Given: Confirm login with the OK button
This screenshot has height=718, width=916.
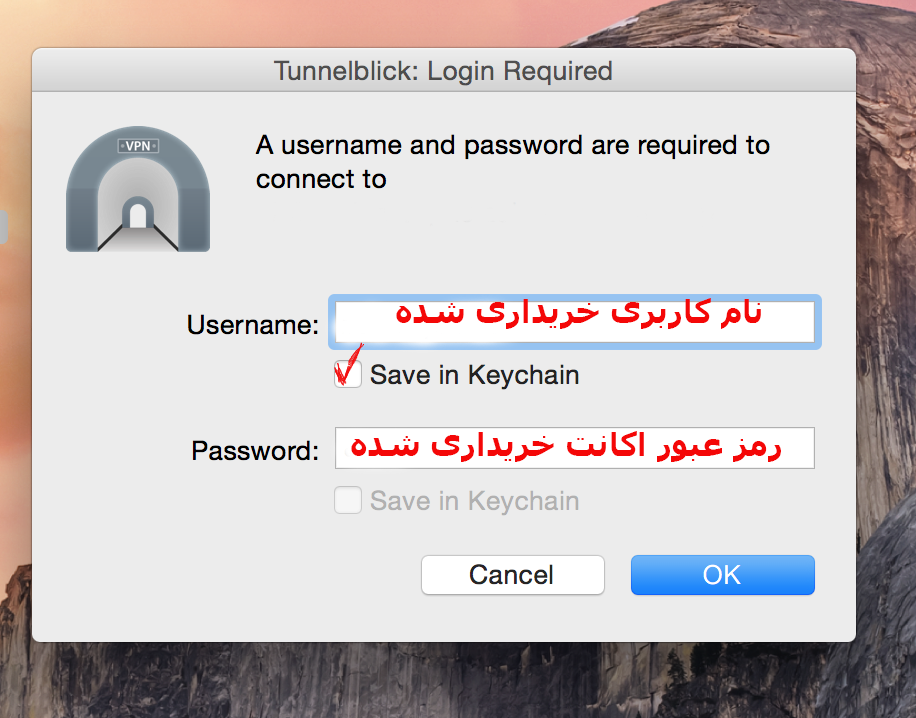Looking at the screenshot, I should [x=722, y=575].
